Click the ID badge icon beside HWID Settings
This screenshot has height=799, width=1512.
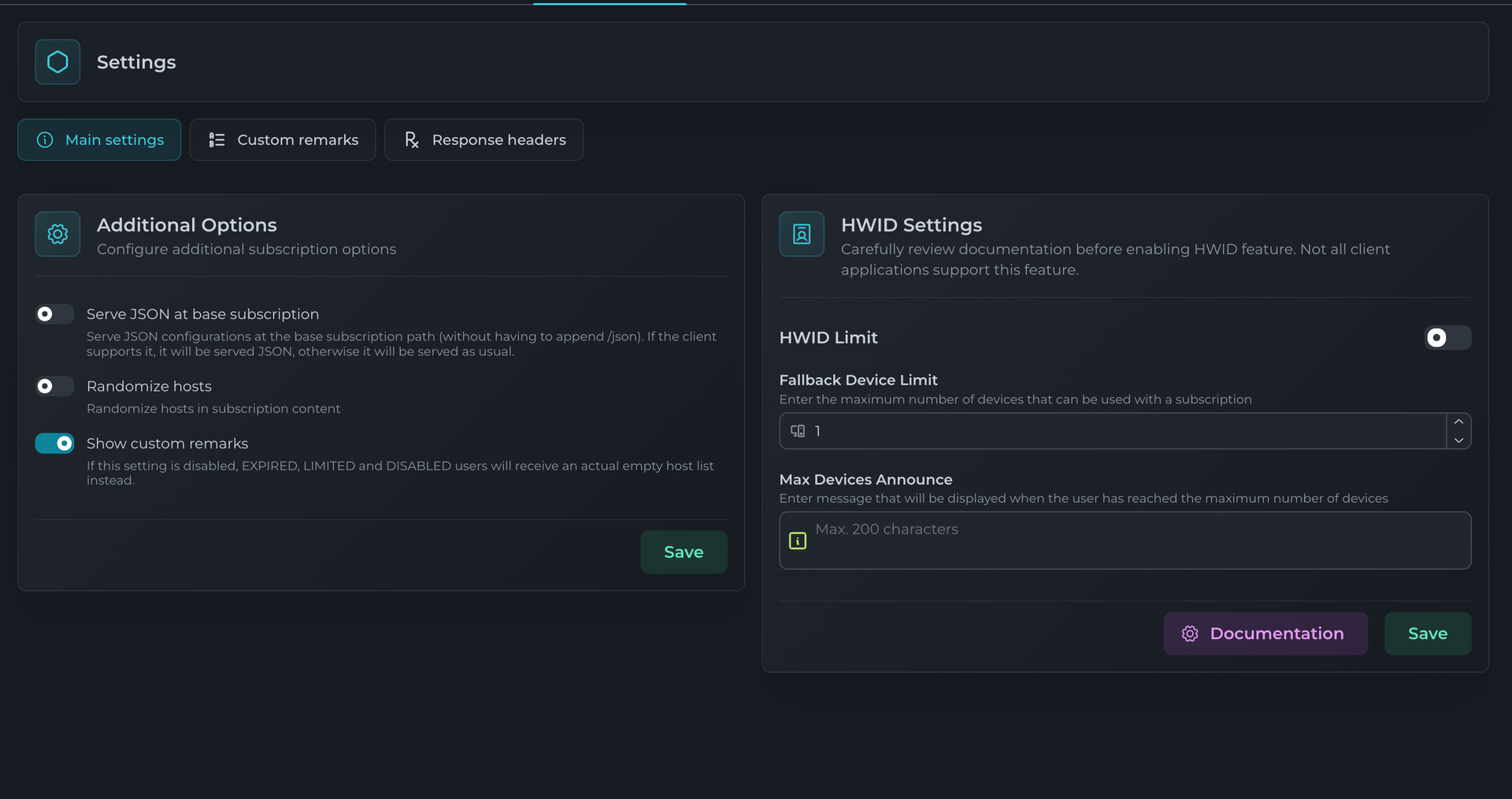pos(802,234)
